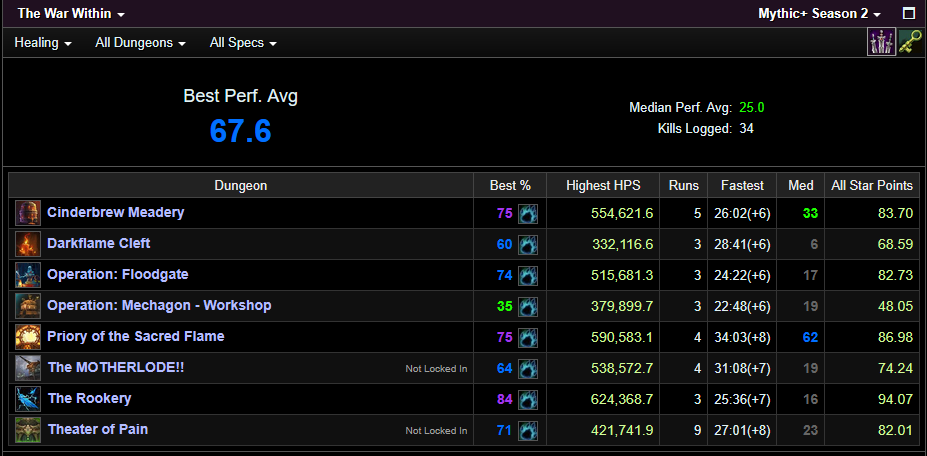This screenshot has height=456, width=927.
Task: Click highest HPS value 554,621.6
Action: pos(622,213)
